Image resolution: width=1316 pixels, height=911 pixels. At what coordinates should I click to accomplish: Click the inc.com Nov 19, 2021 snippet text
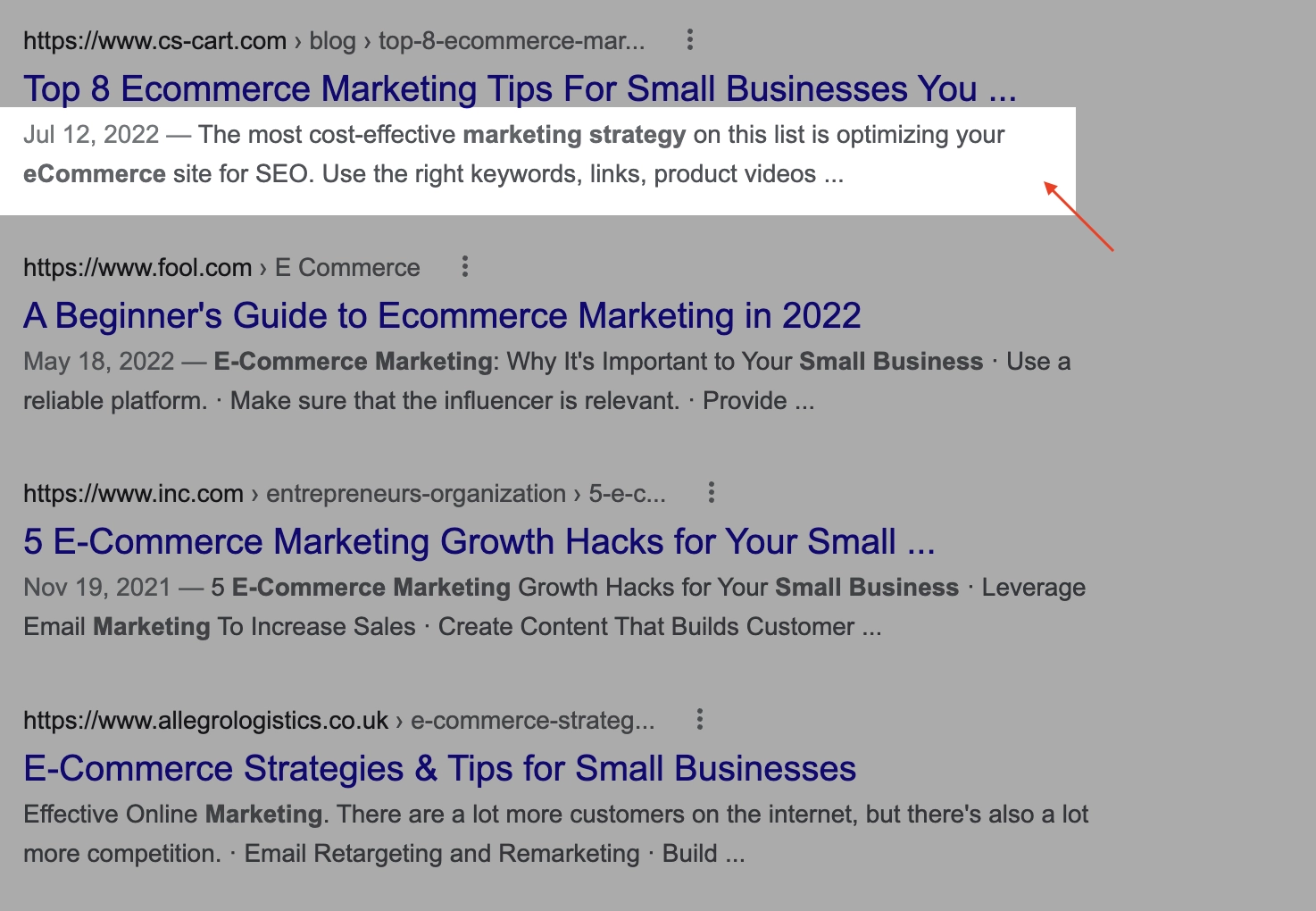554,606
